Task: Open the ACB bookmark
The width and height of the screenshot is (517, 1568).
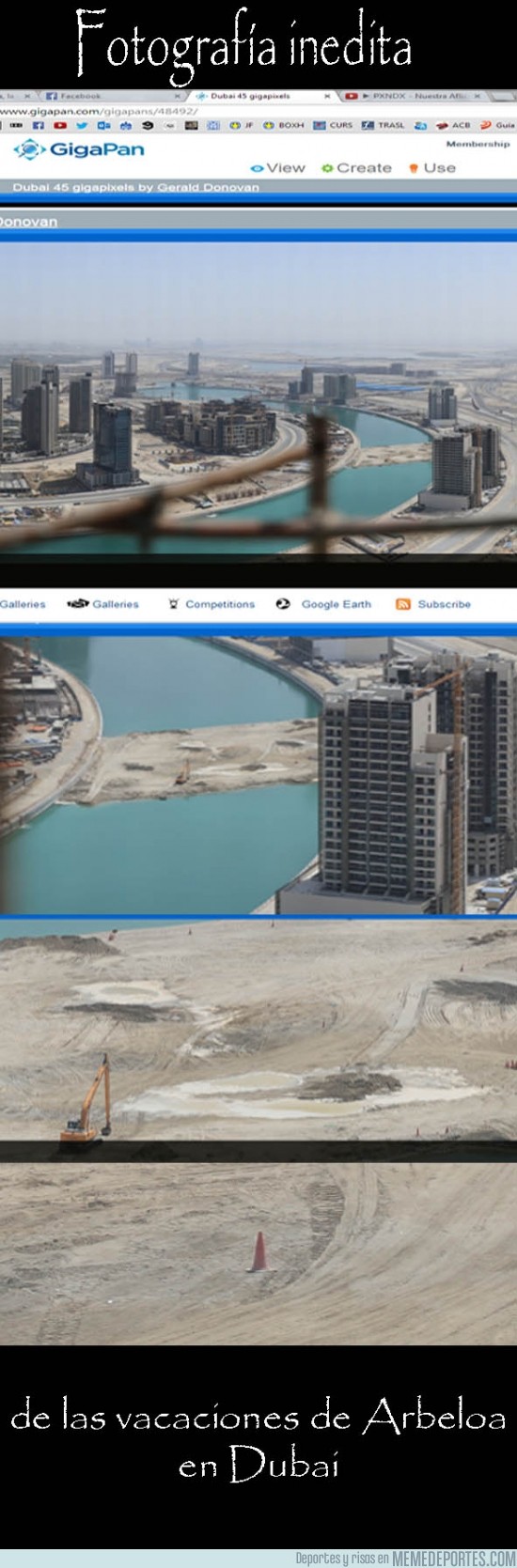Action: pyautogui.click(x=453, y=125)
